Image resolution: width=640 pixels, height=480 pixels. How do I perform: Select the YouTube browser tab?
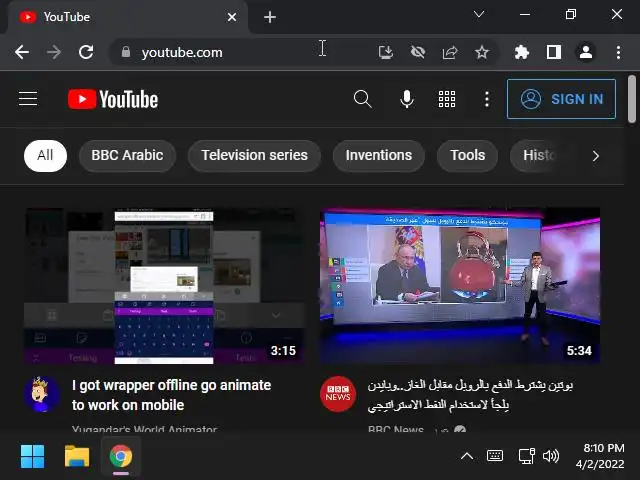tap(127, 17)
